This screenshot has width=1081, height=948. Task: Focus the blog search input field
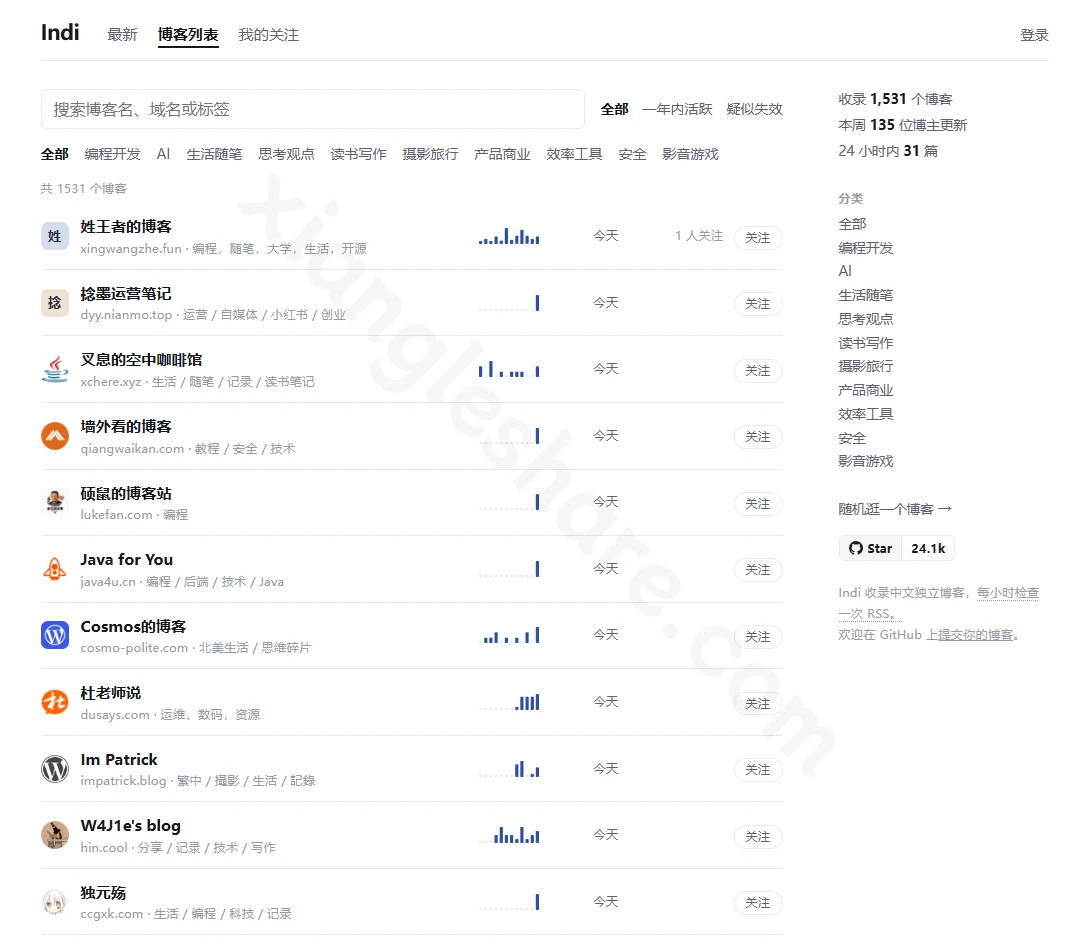(312, 109)
